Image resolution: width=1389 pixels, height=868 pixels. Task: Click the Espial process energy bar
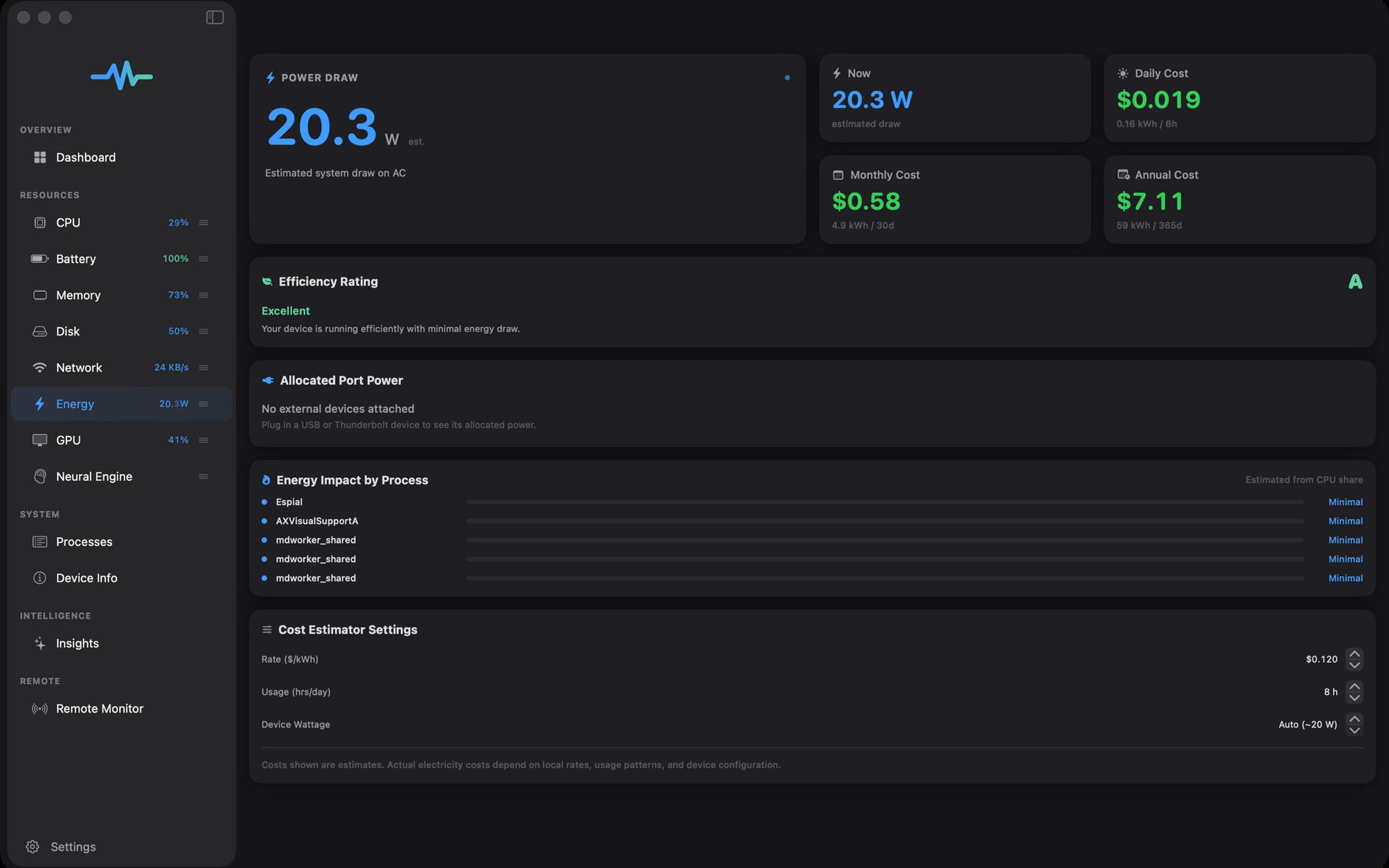pyautogui.click(x=885, y=502)
